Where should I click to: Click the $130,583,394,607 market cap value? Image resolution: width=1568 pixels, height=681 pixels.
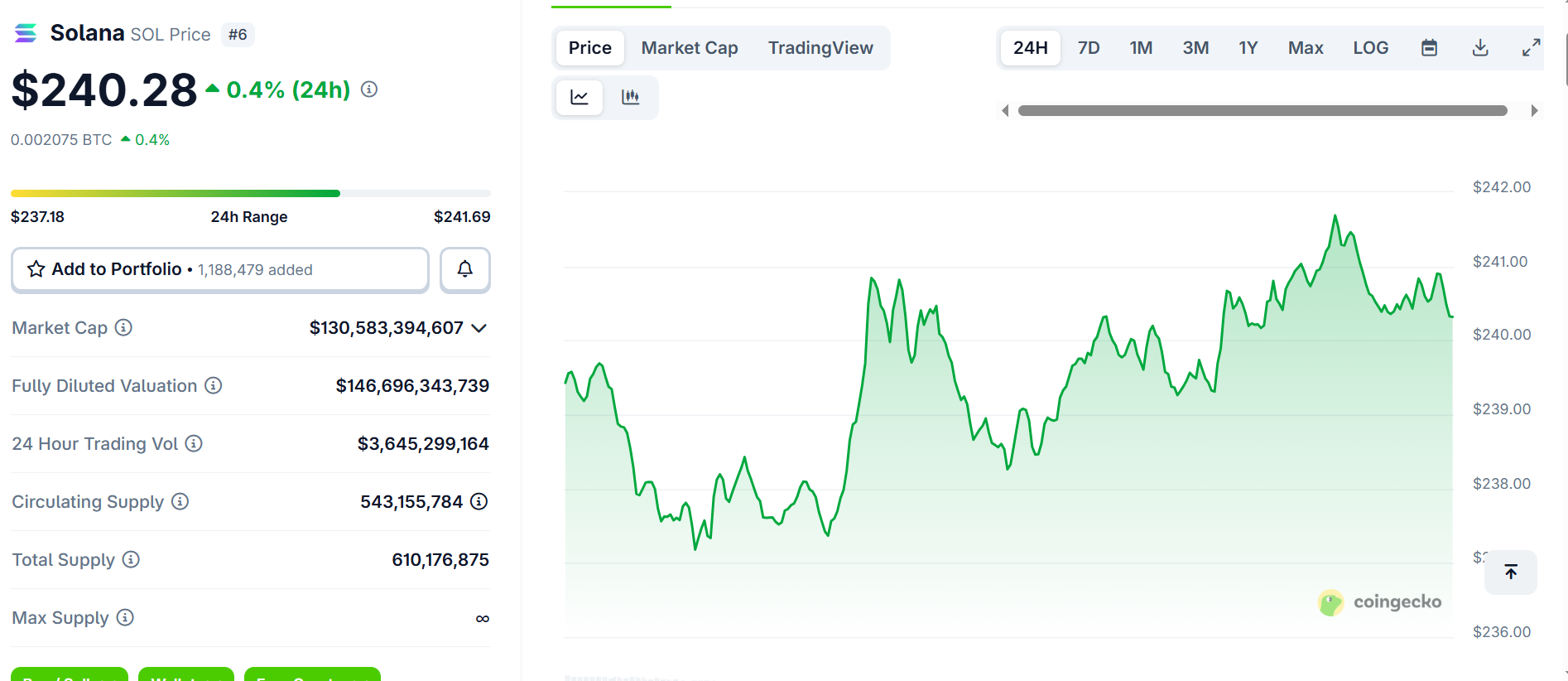pyautogui.click(x=386, y=328)
